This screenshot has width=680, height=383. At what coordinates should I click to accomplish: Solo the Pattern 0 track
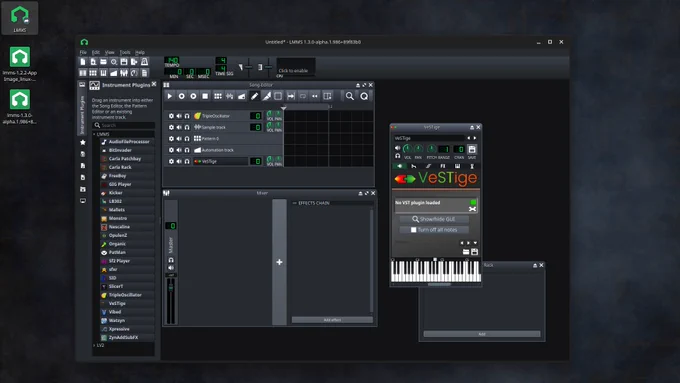187,138
